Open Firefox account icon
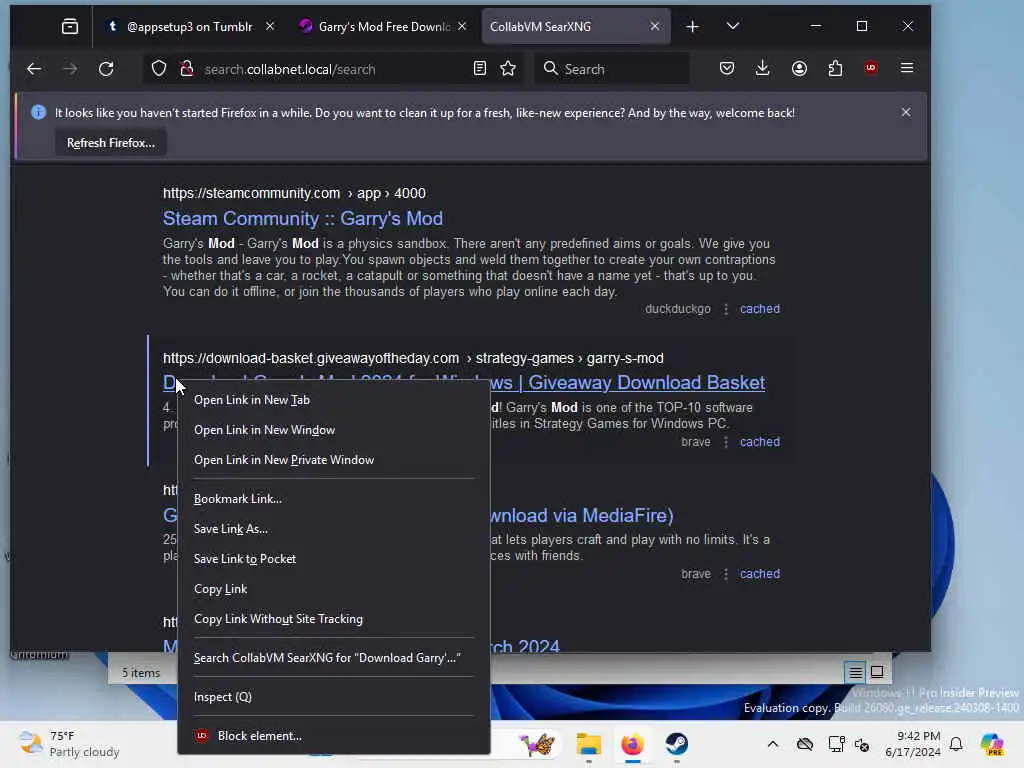1024x768 pixels. pos(799,68)
